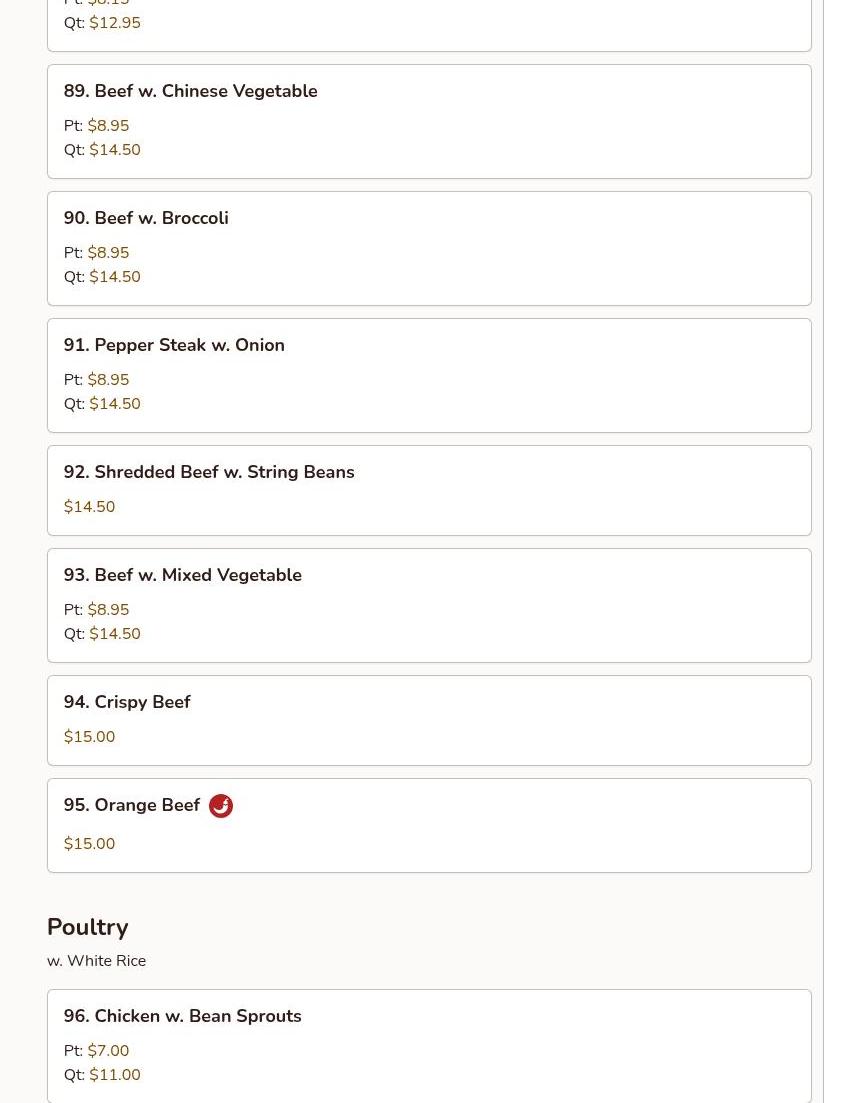Click the 94. Crispy Beef title
844x1103 pixels.
click(x=127, y=702)
